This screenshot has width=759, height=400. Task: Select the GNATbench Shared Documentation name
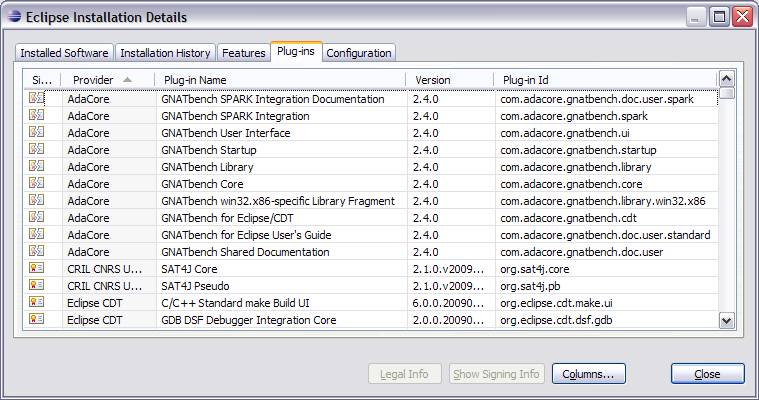[x=245, y=252]
